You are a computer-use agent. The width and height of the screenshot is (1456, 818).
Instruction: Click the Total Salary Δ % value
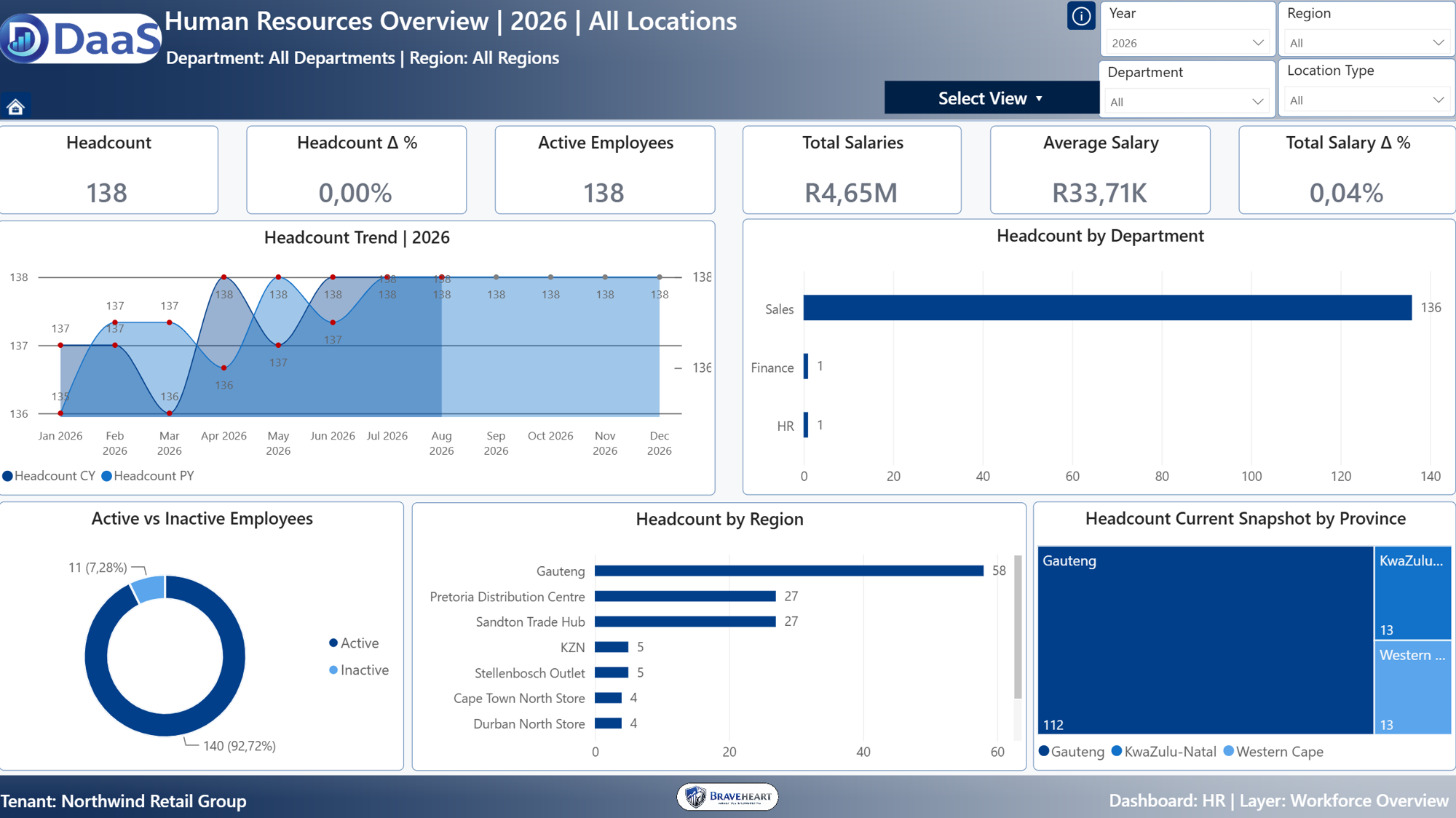click(x=1346, y=193)
